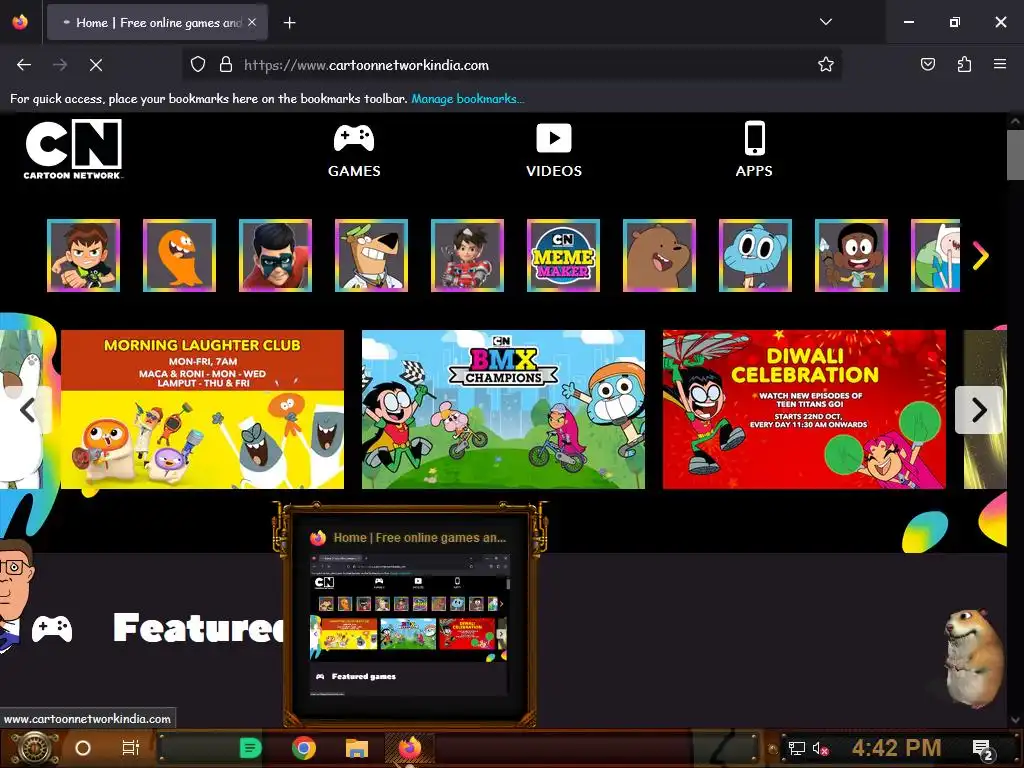Click the Firefox taskbar icon
Viewport: 1024px width, 768px height.
pyautogui.click(x=409, y=748)
